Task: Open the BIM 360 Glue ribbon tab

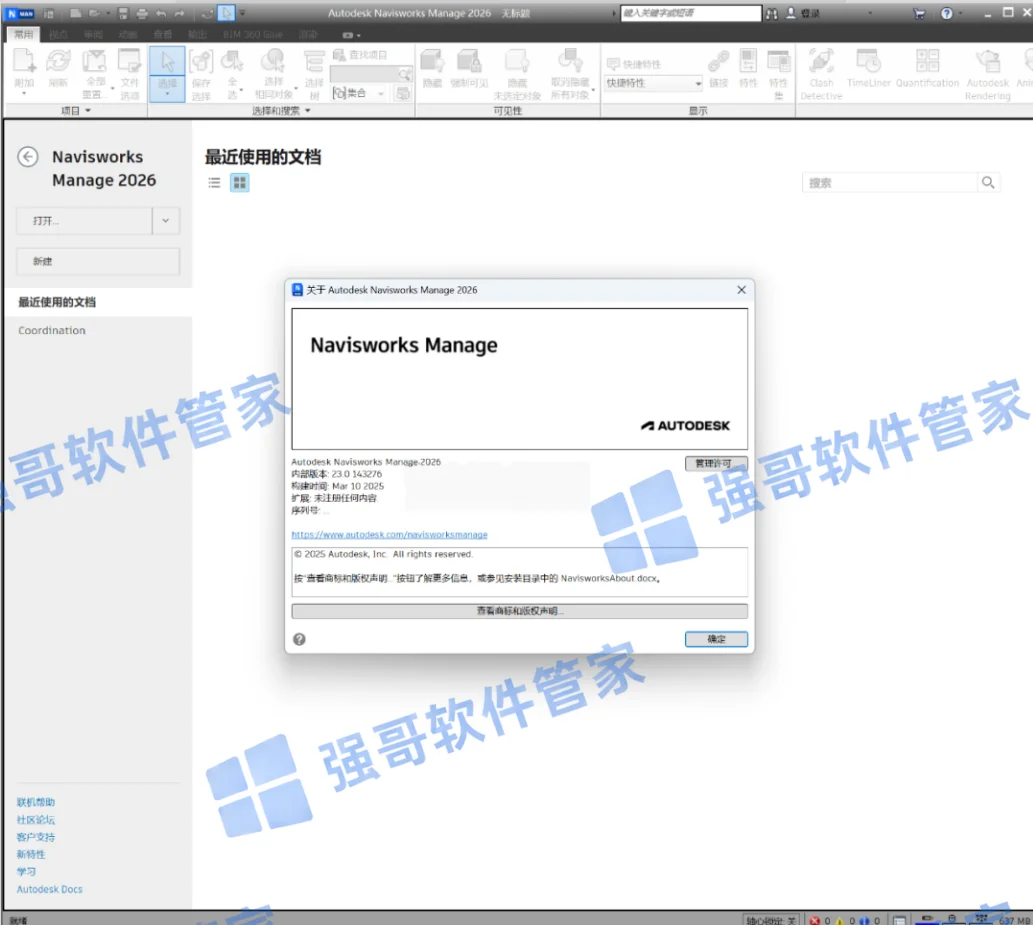Action: [x=252, y=34]
